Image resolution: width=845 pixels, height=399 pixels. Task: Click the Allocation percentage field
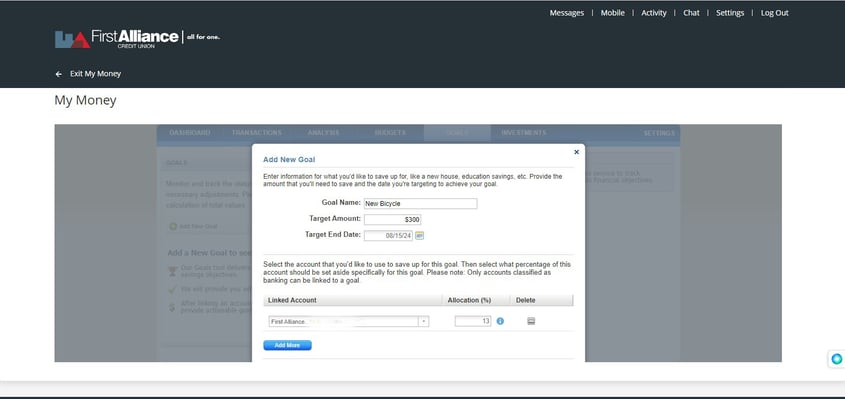473,321
